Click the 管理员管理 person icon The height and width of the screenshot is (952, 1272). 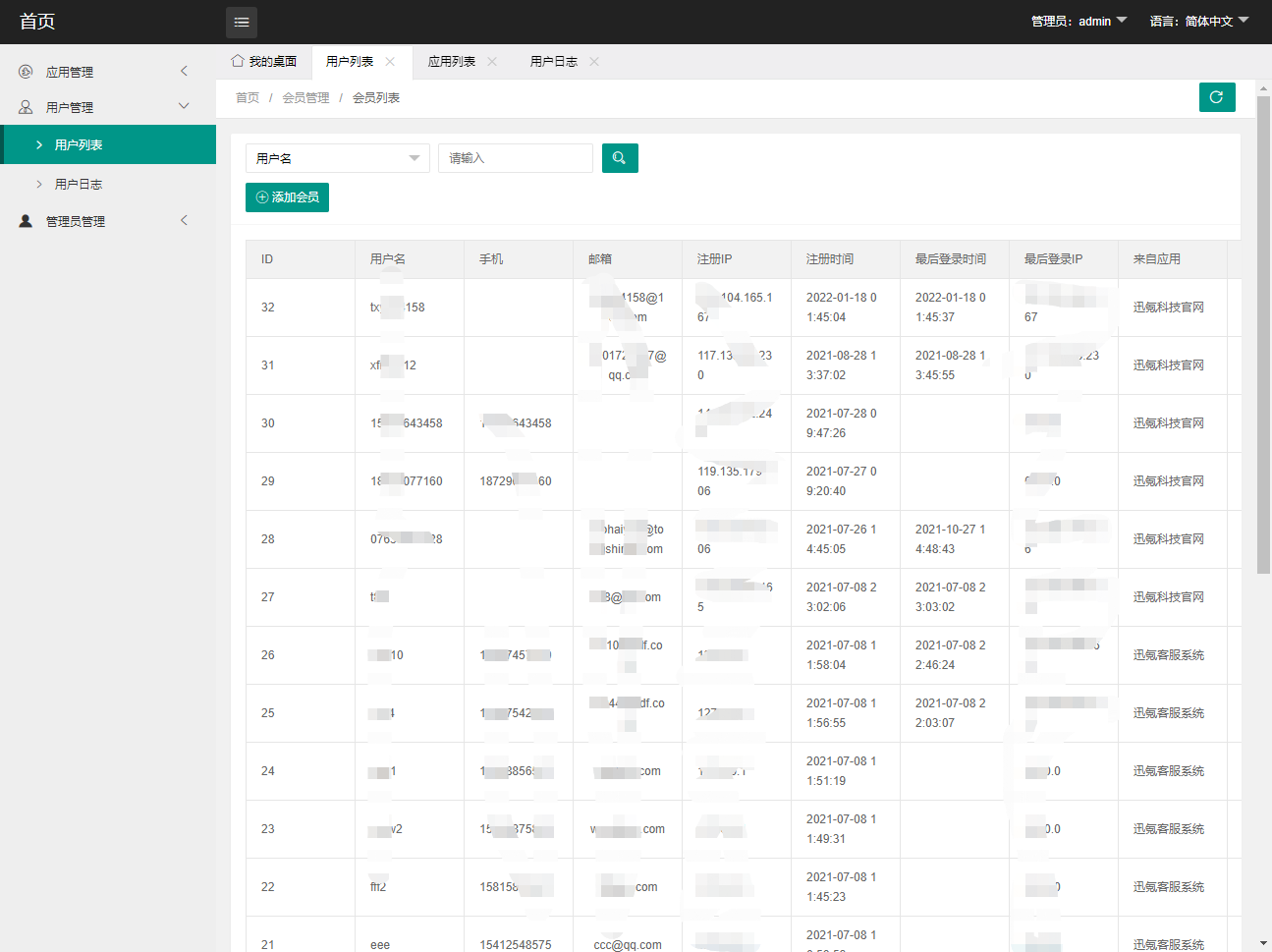26,221
